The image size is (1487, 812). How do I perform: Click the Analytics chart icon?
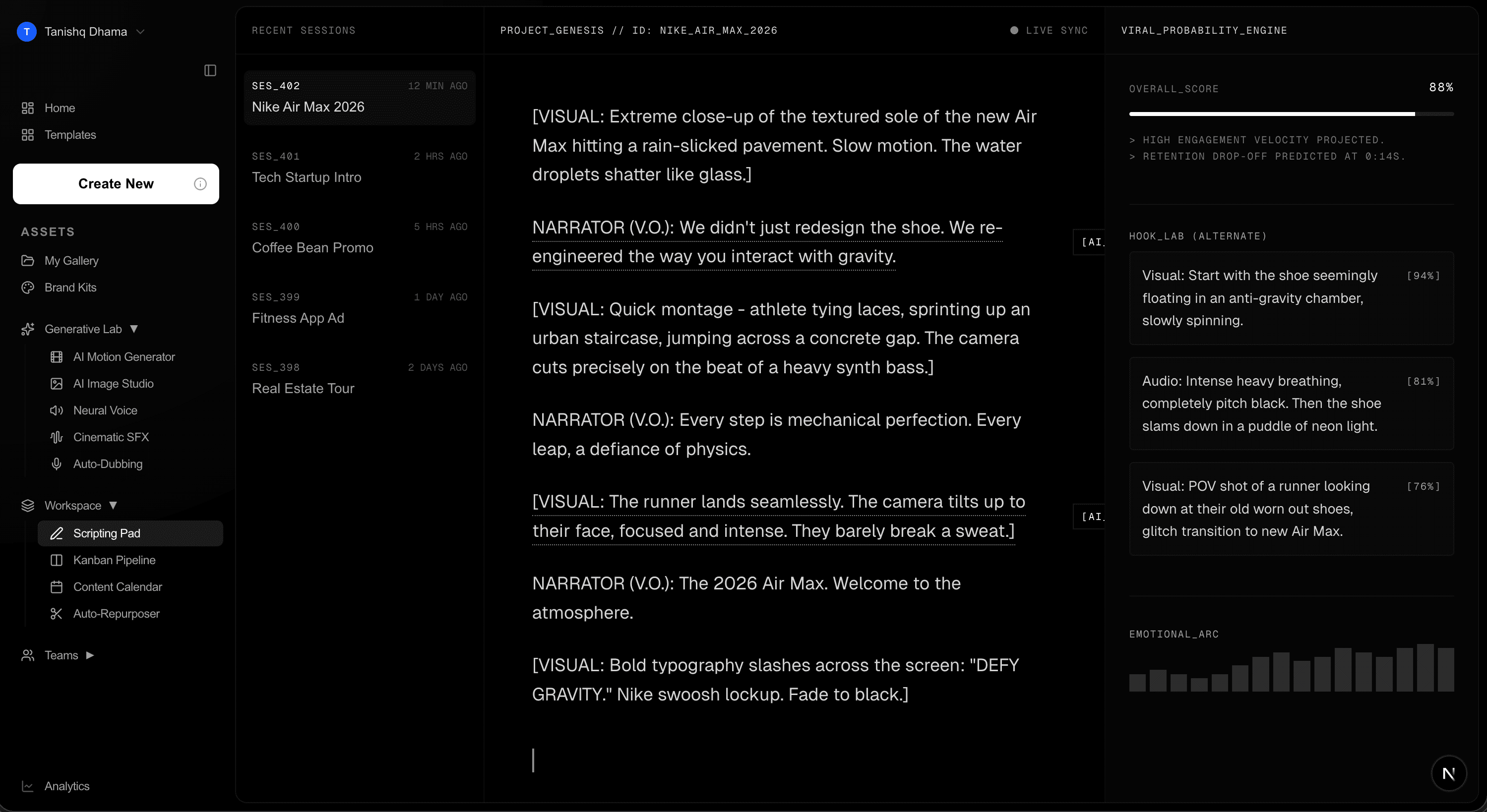[28, 787]
